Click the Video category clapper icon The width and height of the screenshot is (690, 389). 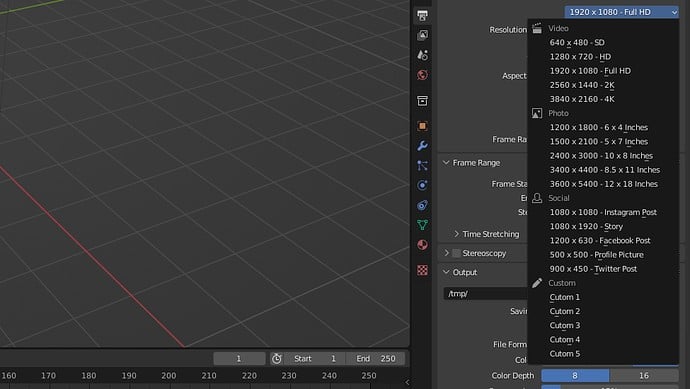point(537,29)
